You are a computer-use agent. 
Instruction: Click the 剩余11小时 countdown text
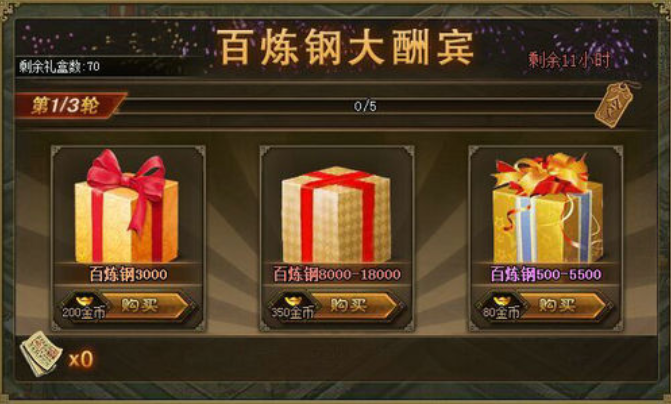coord(569,60)
